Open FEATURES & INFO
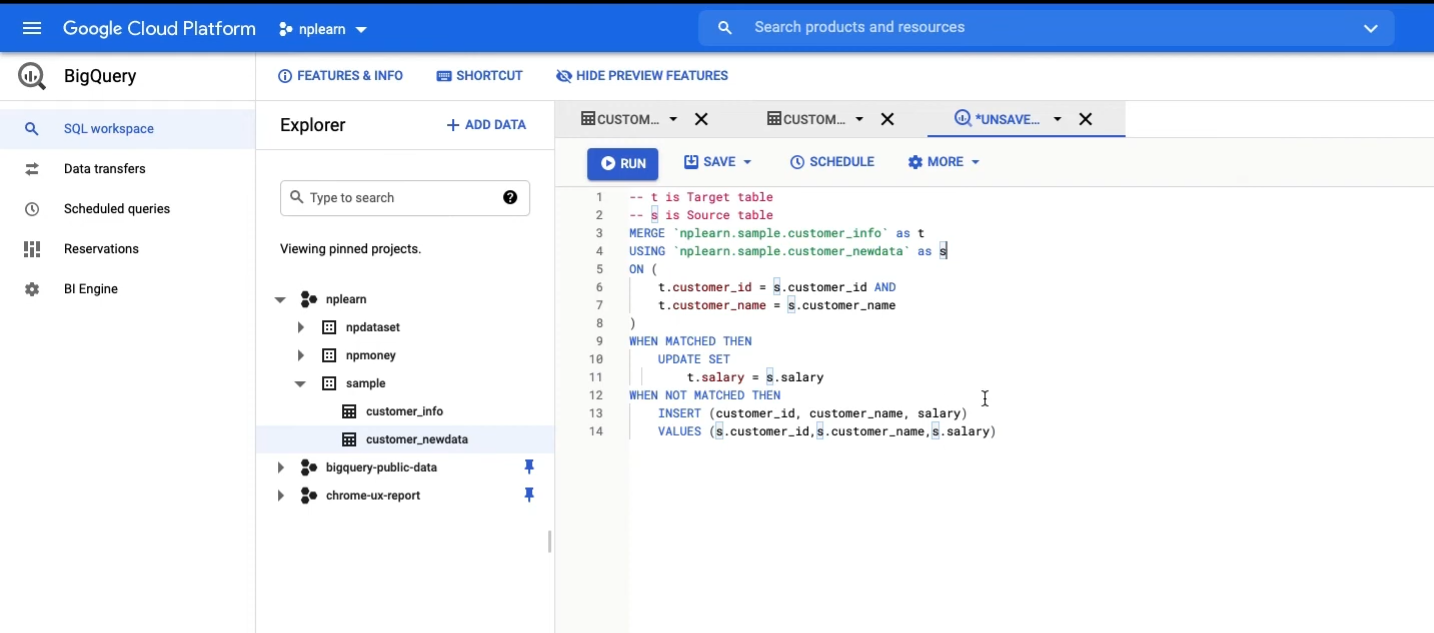The image size is (1434, 633). [x=340, y=76]
